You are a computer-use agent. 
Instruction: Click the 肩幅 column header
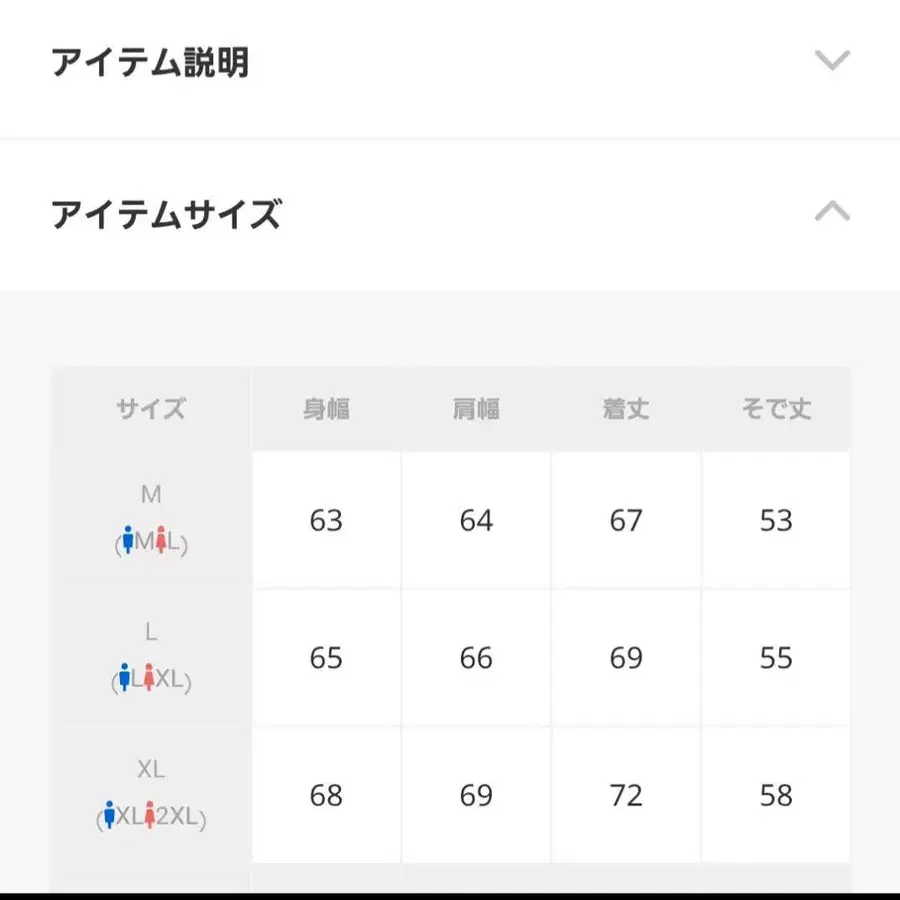[476, 408]
